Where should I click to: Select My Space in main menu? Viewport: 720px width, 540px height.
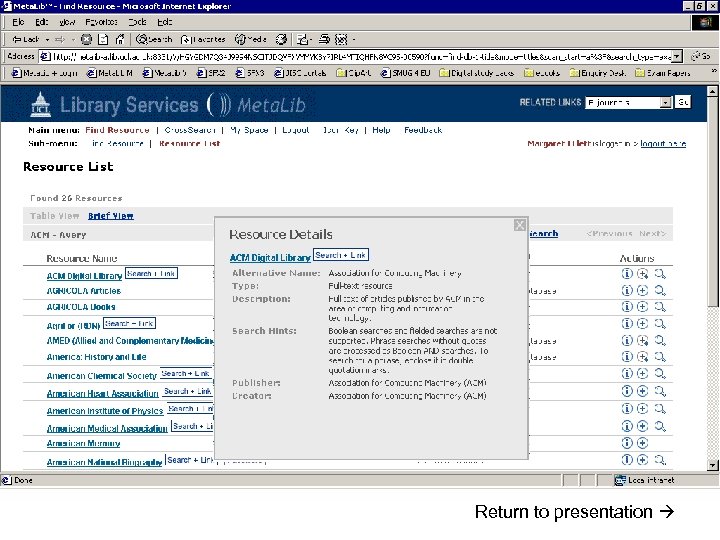(x=249, y=130)
